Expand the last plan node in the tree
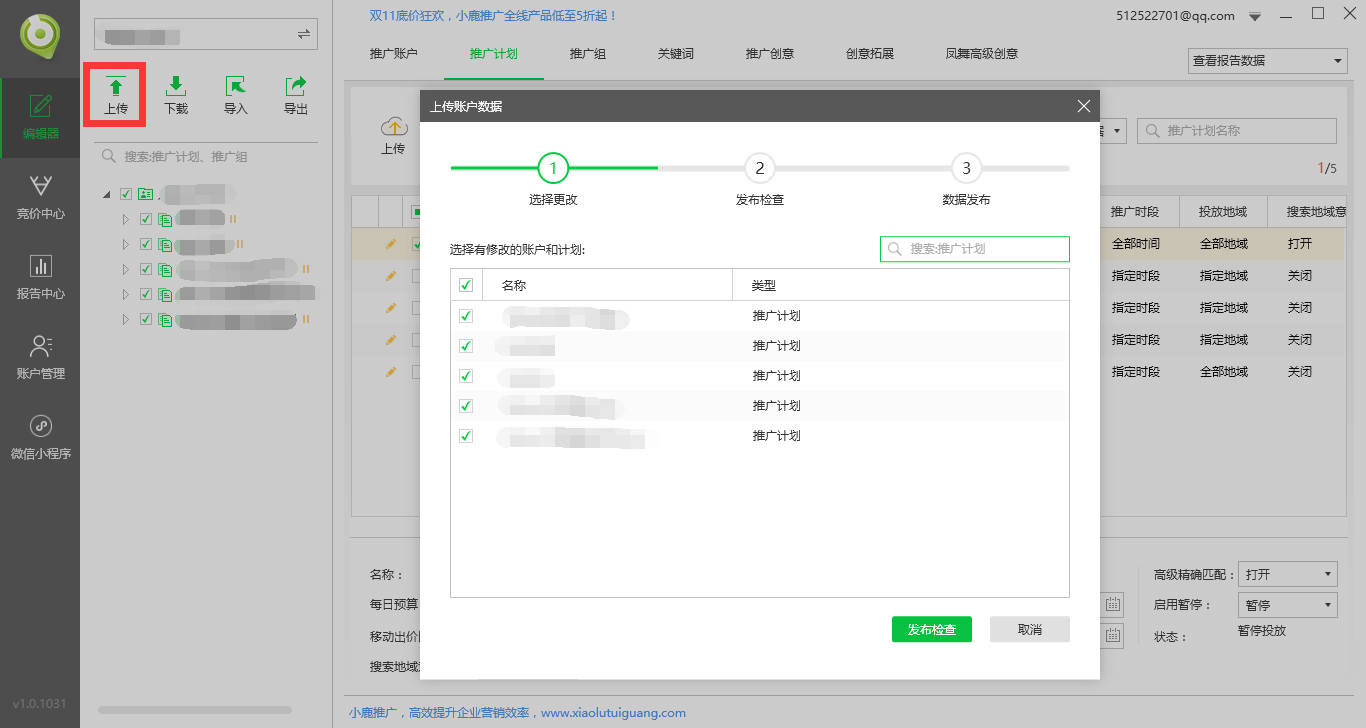Image resolution: width=1366 pixels, height=728 pixels. pos(126,319)
